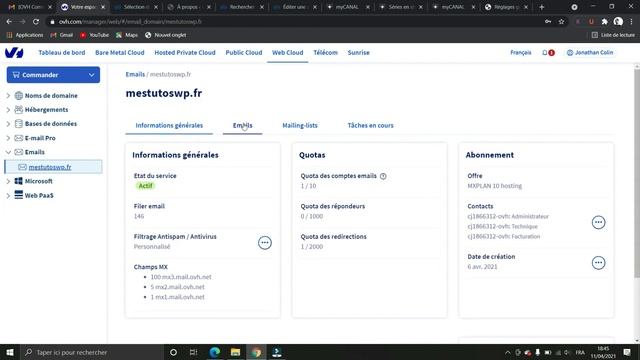The height and width of the screenshot is (360, 640).
Task: Bookmark the page with the star icon
Action: pos(561,22)
